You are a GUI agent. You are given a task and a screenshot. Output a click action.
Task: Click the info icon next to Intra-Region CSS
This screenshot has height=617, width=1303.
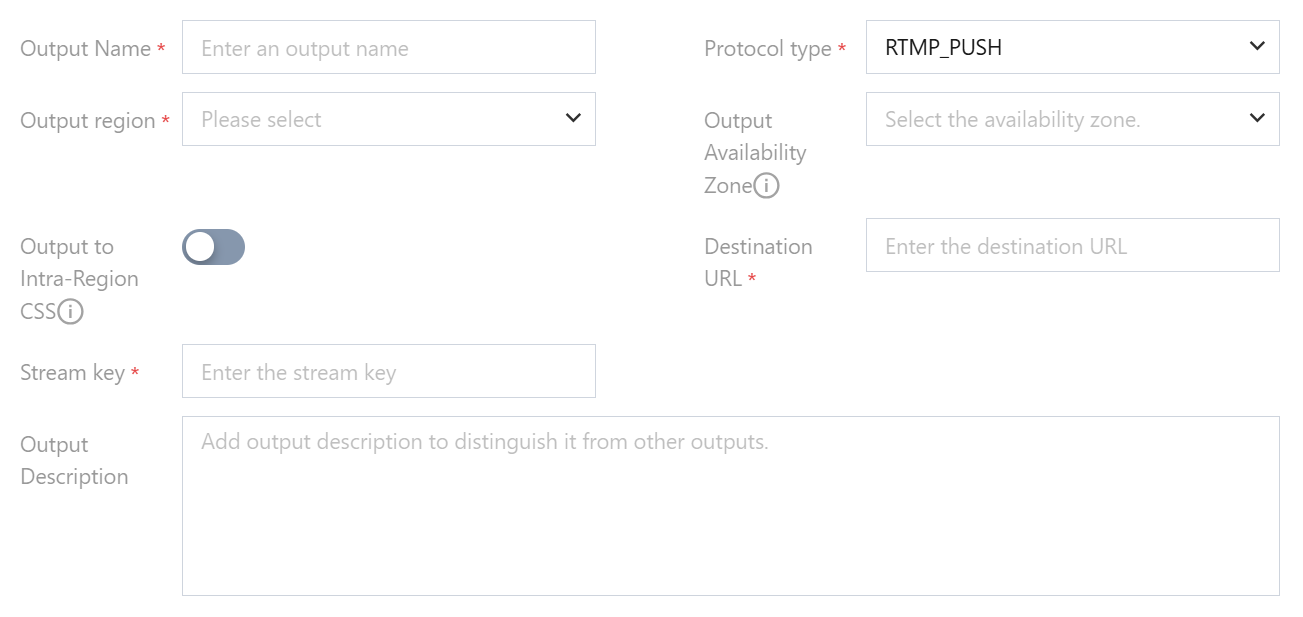tap(70, 312)
